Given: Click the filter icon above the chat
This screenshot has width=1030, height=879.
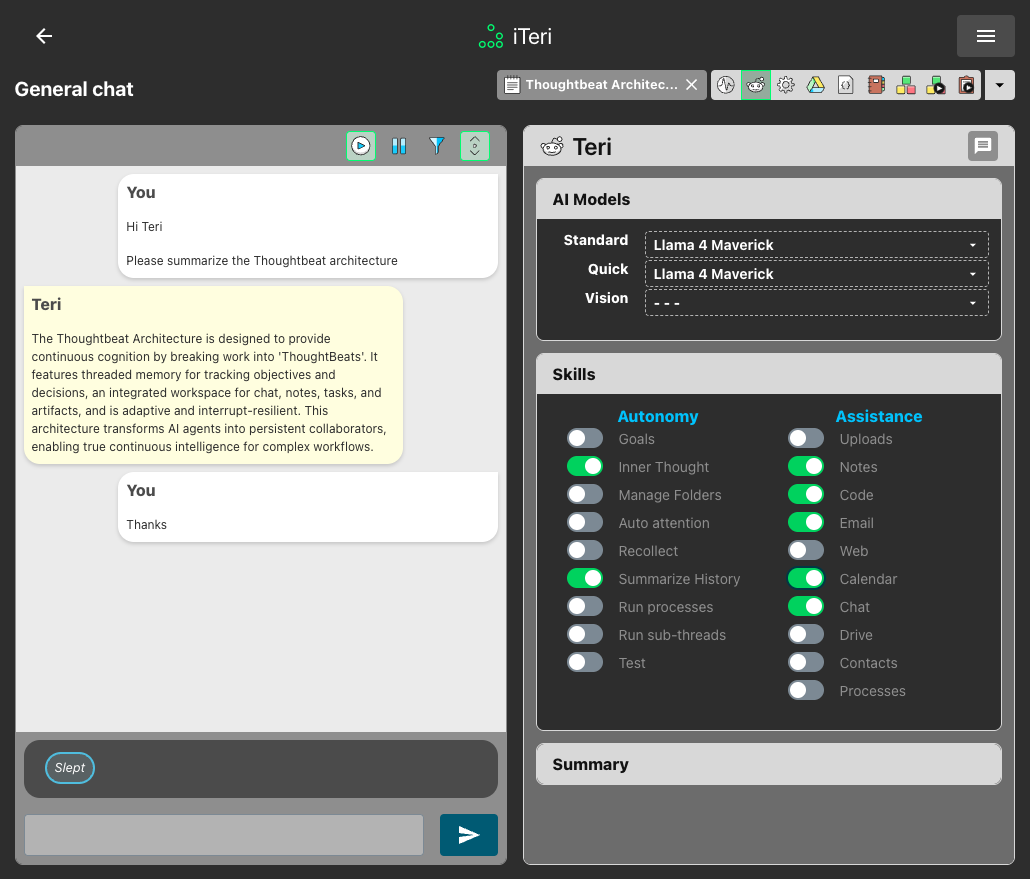Looking at the screenshot, I should point(437,146).
